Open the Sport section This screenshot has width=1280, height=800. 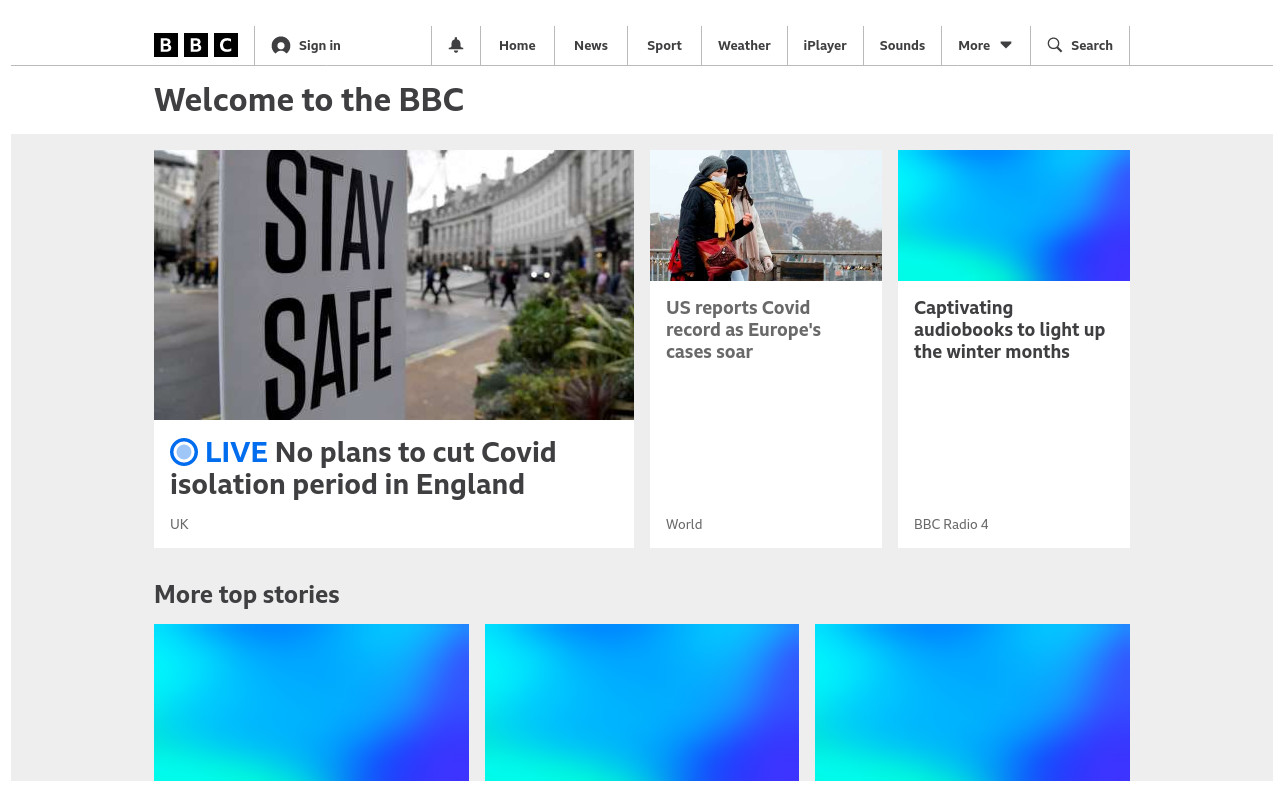pos(664,46)
